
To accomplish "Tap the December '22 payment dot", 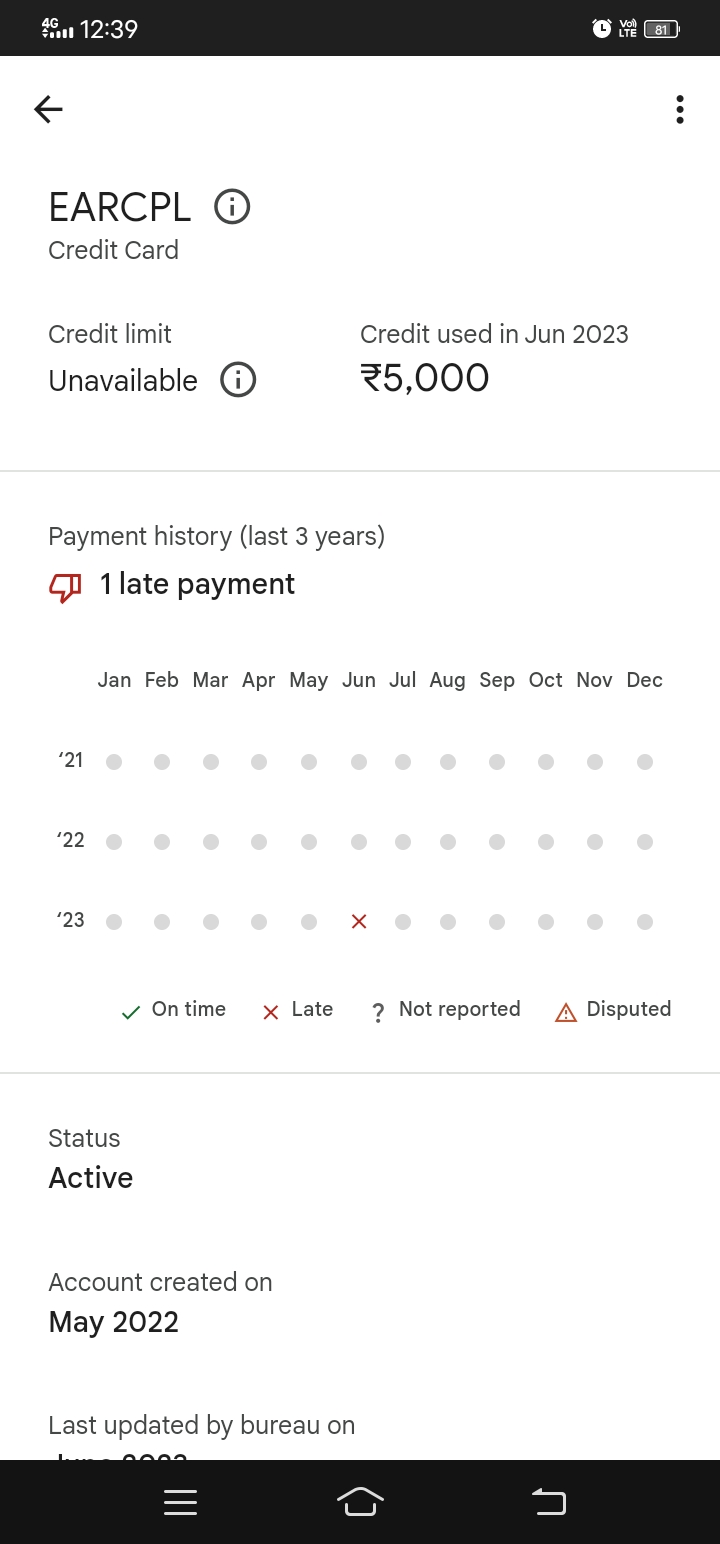I will [645, 842].
